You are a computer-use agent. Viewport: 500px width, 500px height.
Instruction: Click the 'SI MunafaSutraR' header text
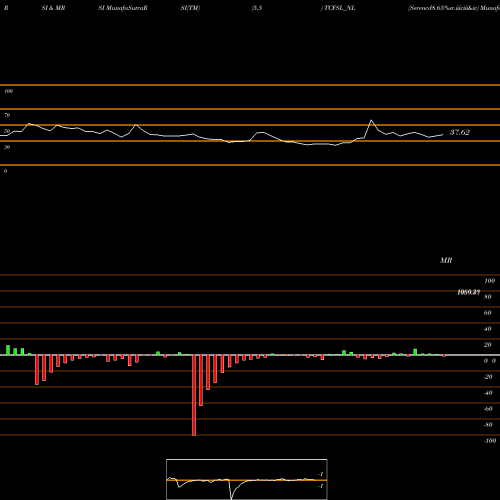click(x=123, y=8)
